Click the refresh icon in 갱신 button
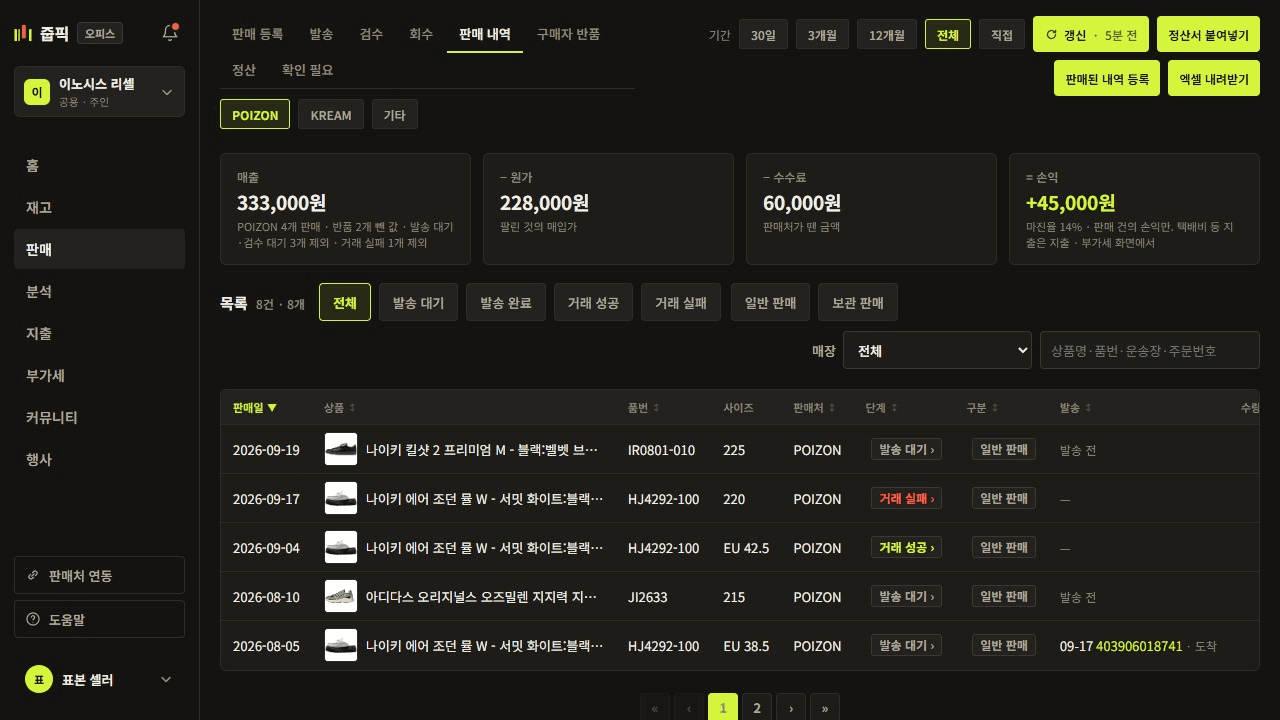This screenshot has height=720, width=1280. pyautogui.click(x=1051, y=34)
